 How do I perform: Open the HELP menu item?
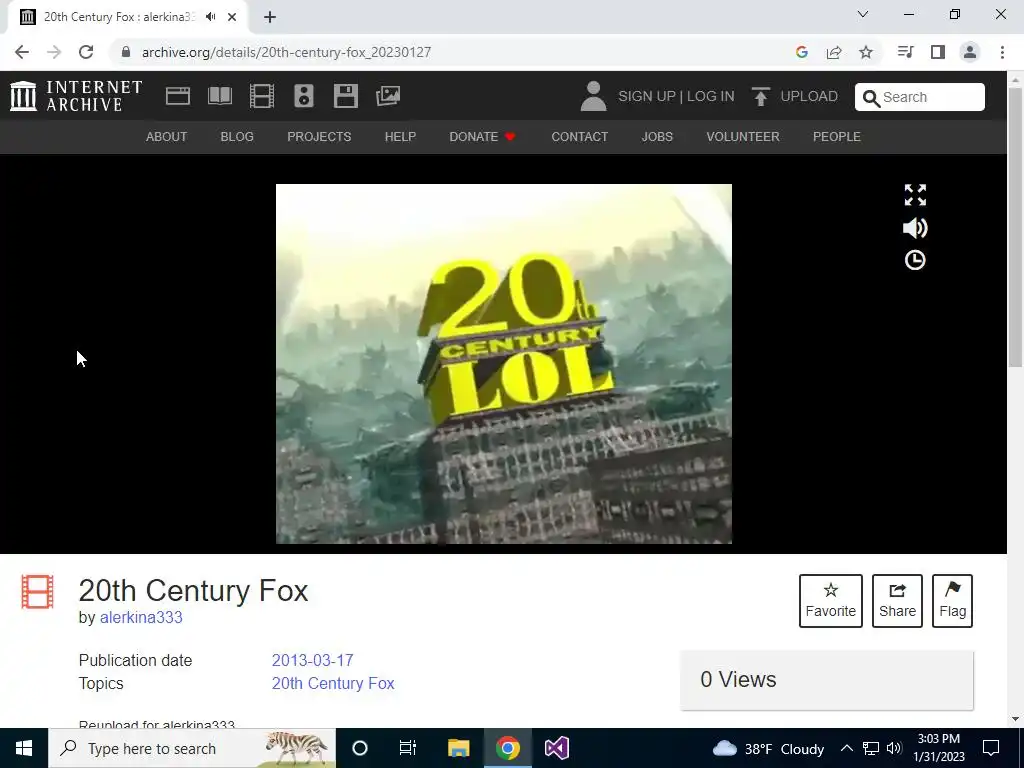pos(400,136)
